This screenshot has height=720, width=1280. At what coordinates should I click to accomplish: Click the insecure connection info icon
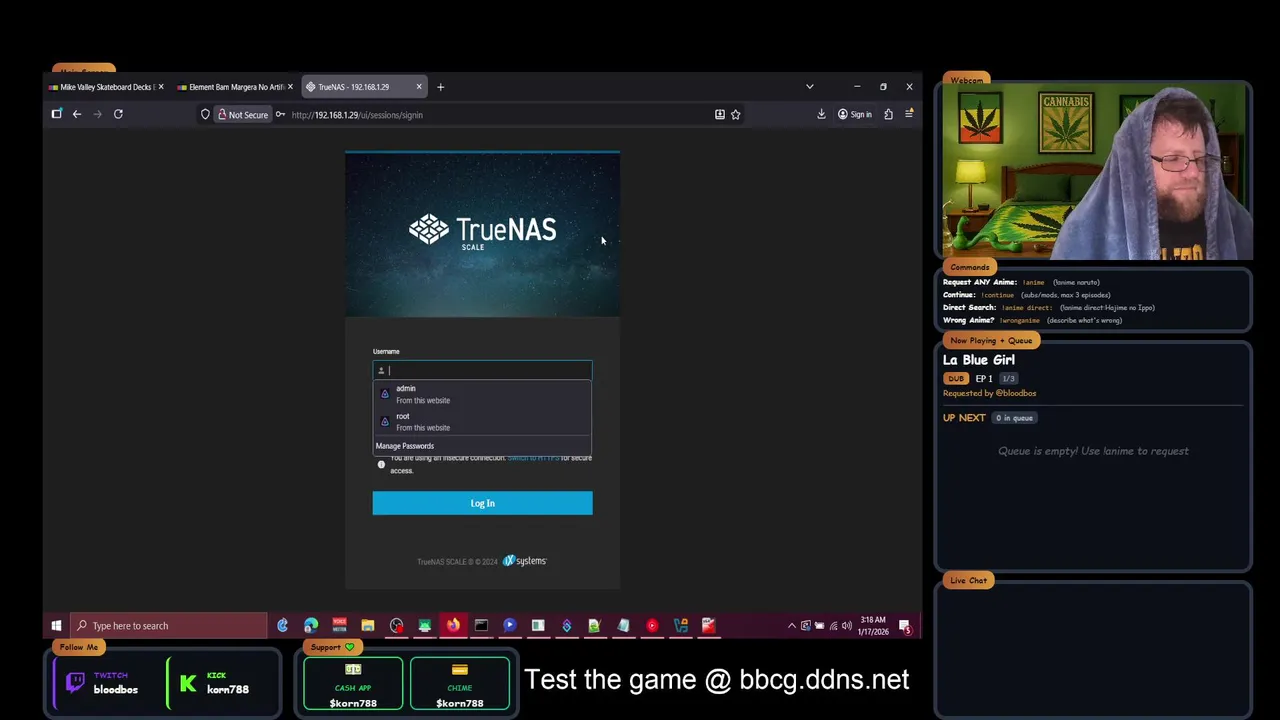[381, 464]
